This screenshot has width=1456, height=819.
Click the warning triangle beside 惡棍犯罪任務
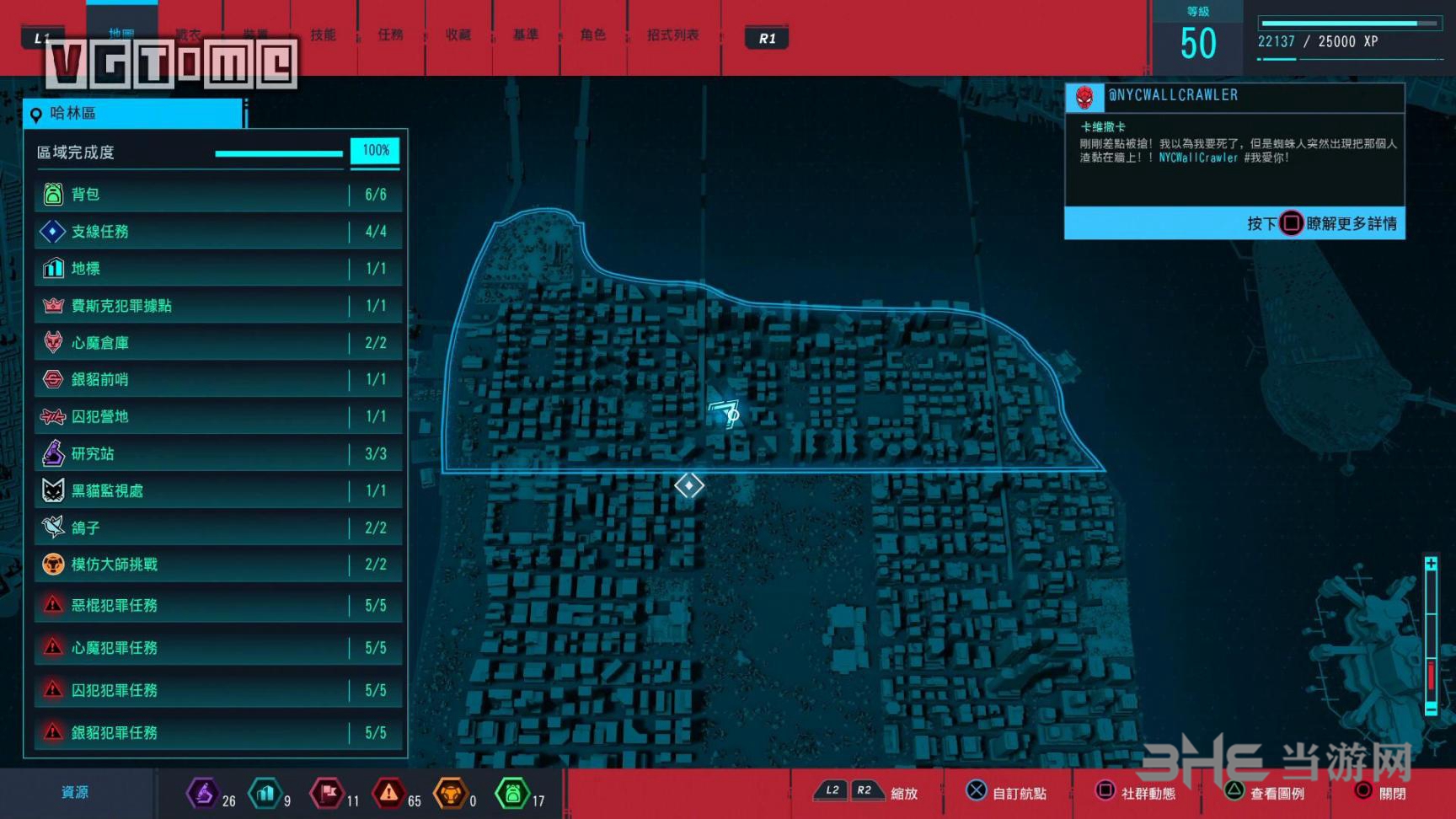(x=53, y=605)
